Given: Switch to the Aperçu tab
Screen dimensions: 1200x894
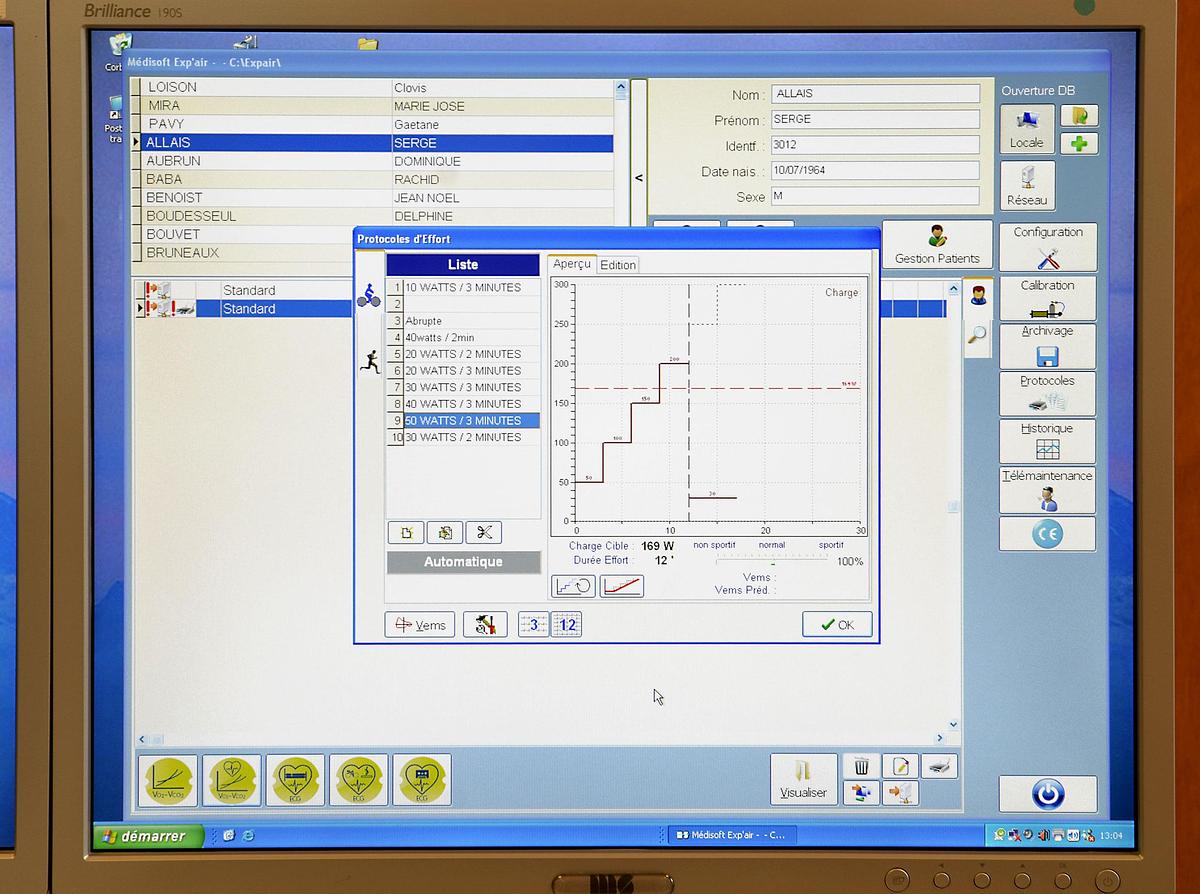Looking at the screenshot, I should point(572,264).
